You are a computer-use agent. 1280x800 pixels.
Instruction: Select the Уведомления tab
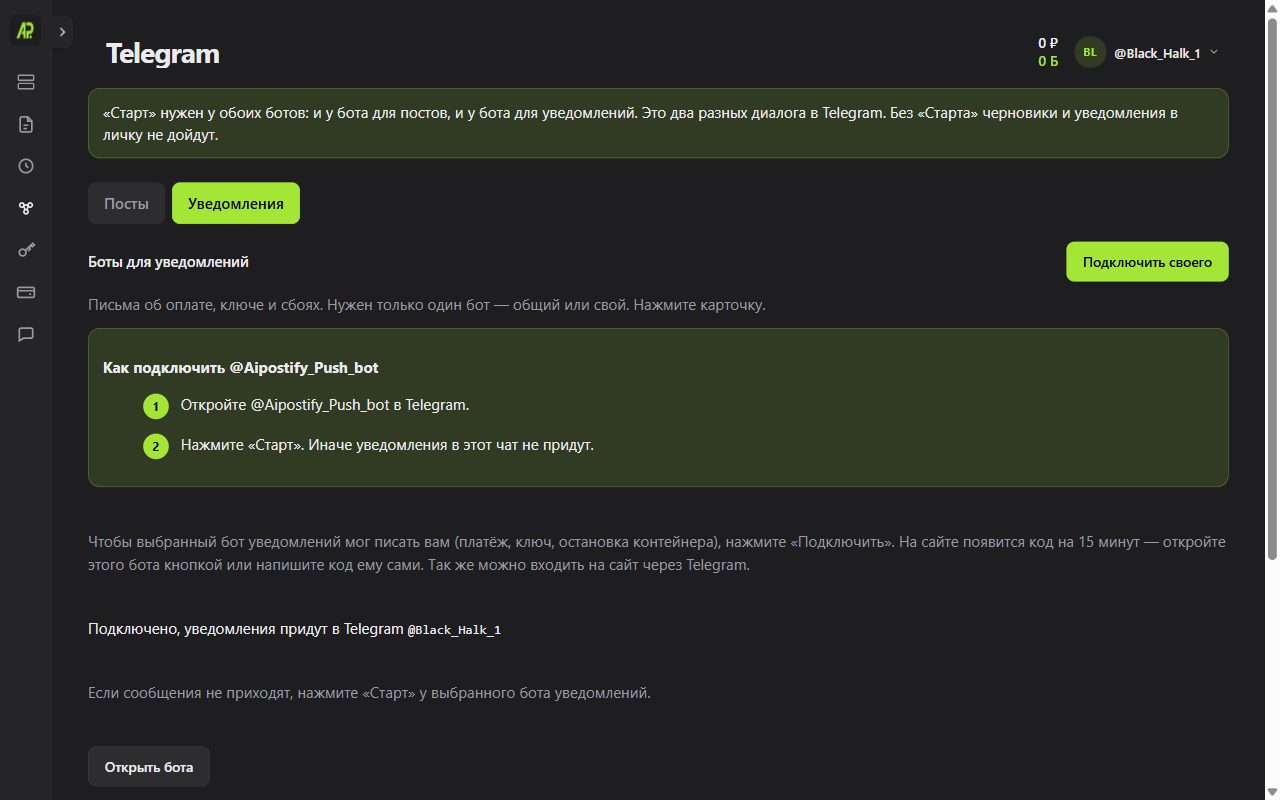tap(236, 203)
